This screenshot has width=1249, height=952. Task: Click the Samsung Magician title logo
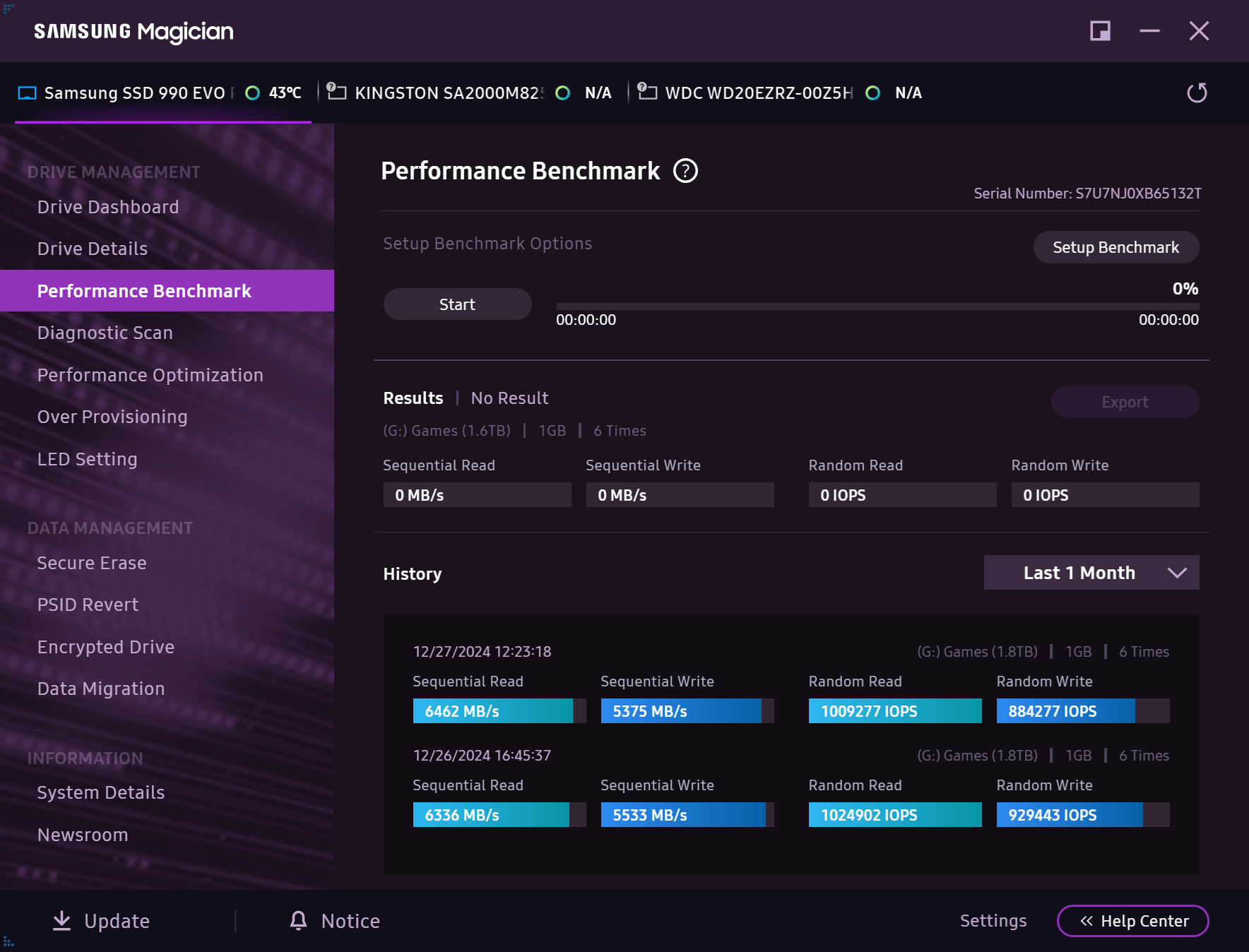pos(134,32)
